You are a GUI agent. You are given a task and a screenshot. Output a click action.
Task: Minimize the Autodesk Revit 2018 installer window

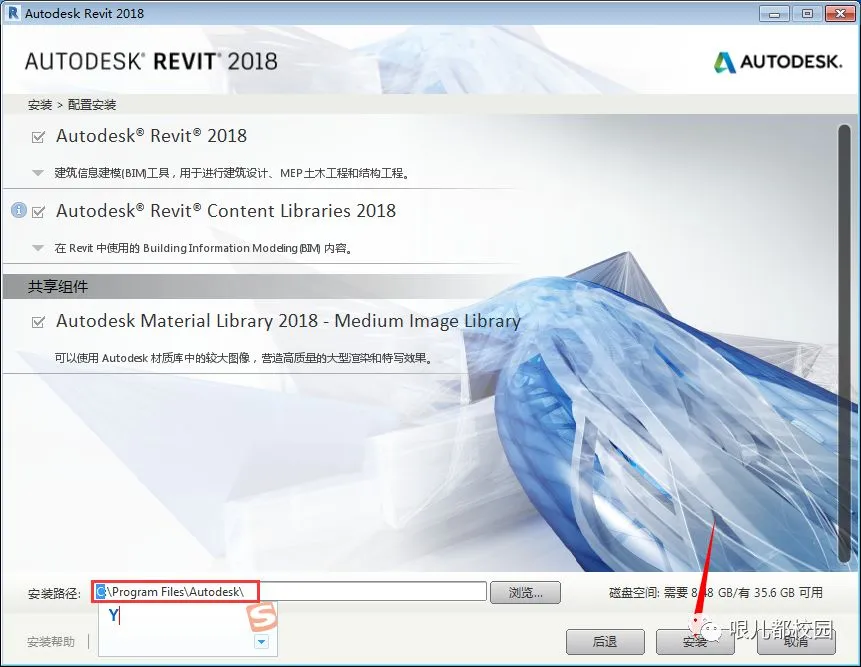click(x=774, y=14)
